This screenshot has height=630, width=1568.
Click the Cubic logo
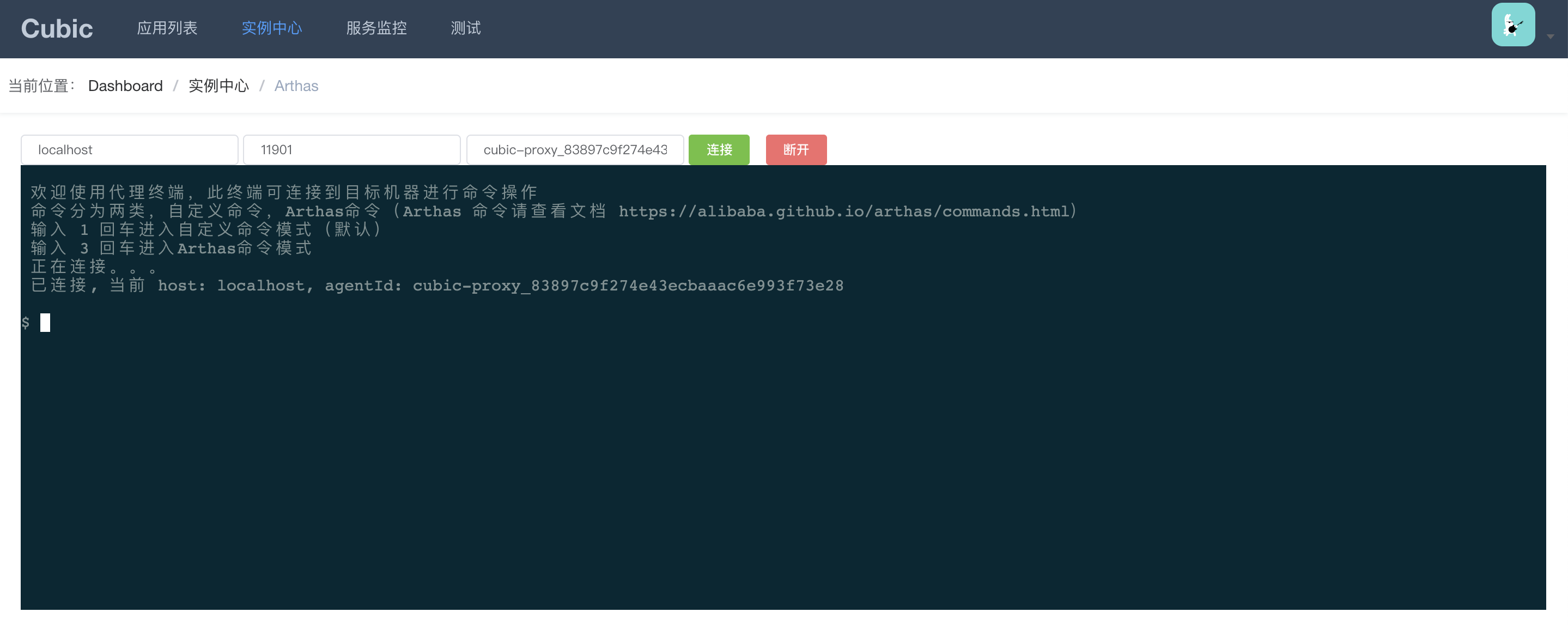(57, 28)
